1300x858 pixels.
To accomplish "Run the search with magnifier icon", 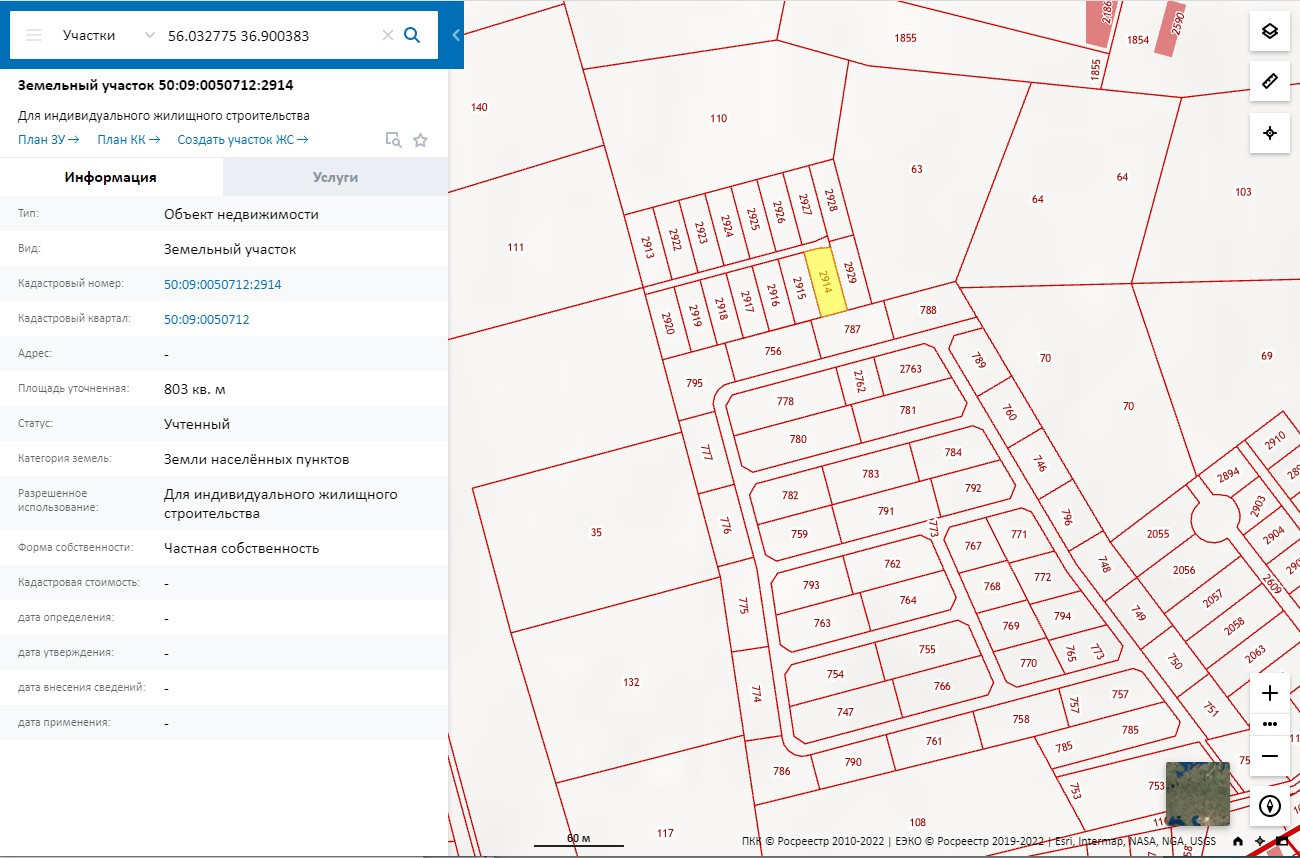I will [x=412, y=35].
